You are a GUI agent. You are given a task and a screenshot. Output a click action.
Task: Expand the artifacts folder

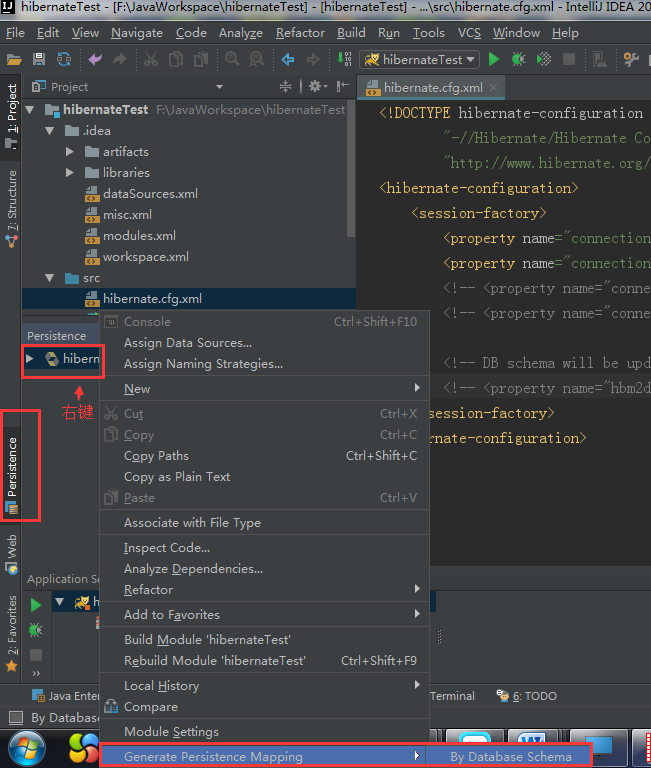click(x=70, y=152)
